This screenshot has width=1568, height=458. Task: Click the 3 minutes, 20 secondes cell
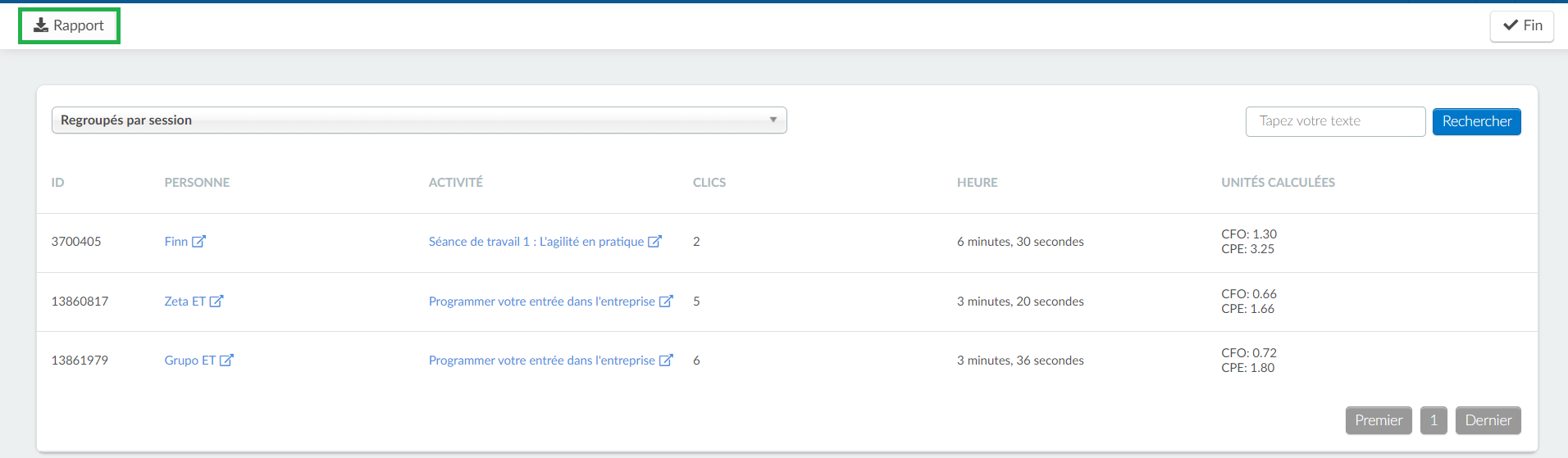pos(1020,301)
